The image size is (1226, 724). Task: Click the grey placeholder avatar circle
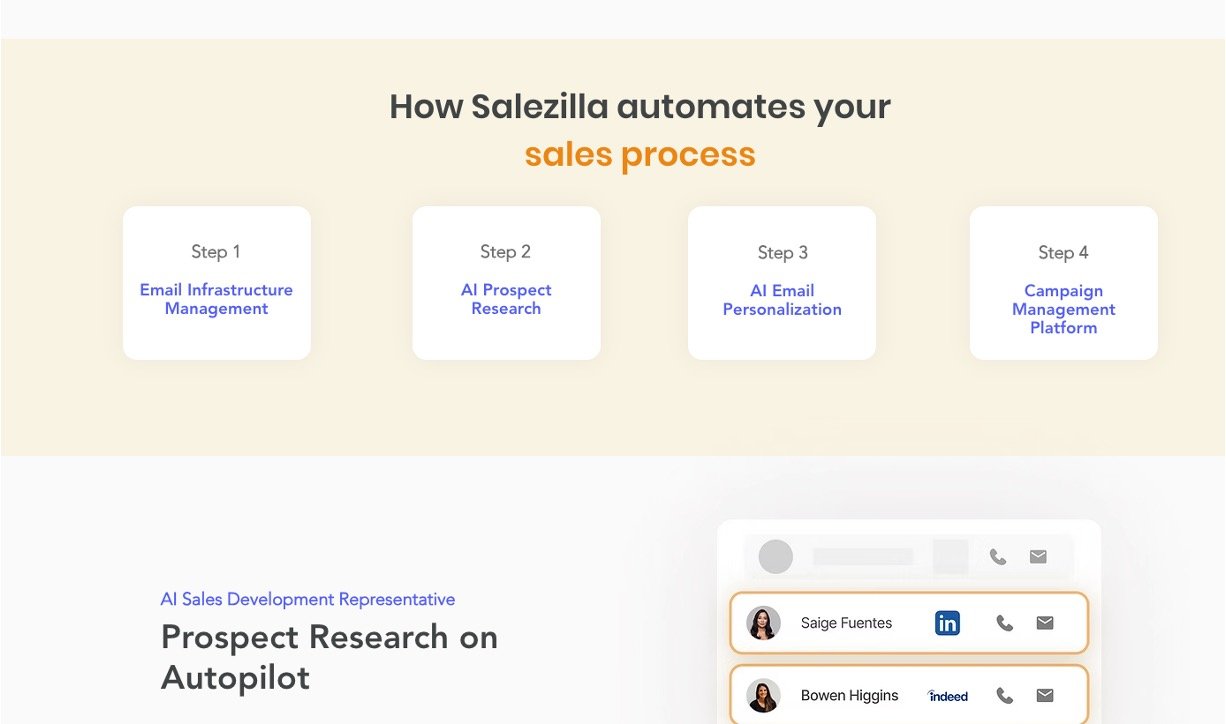click(x=776, y=557)
